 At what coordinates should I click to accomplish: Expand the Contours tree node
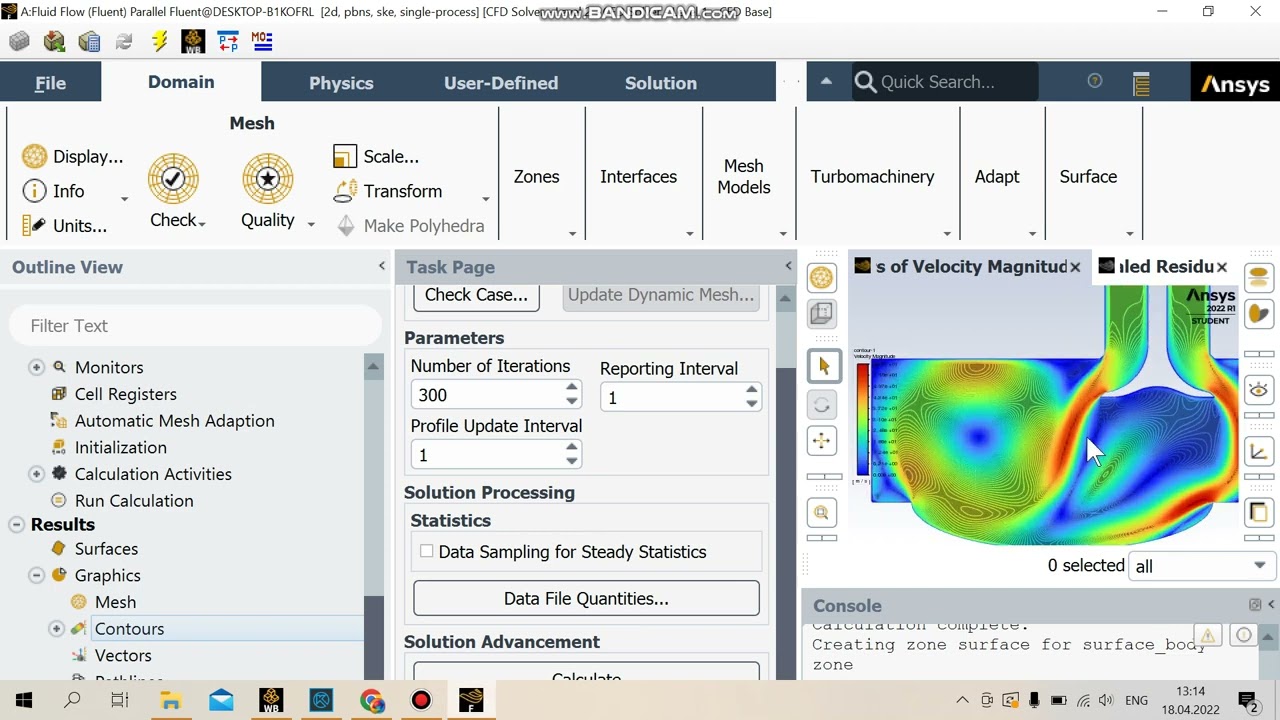[x=57, y=628]
